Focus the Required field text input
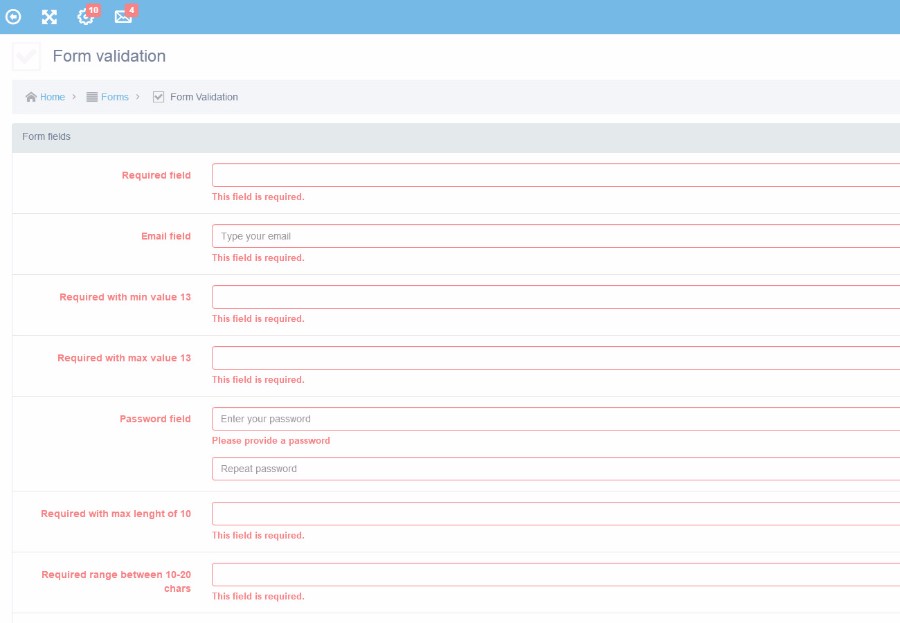The image size is (900, 623). [555, 175]
